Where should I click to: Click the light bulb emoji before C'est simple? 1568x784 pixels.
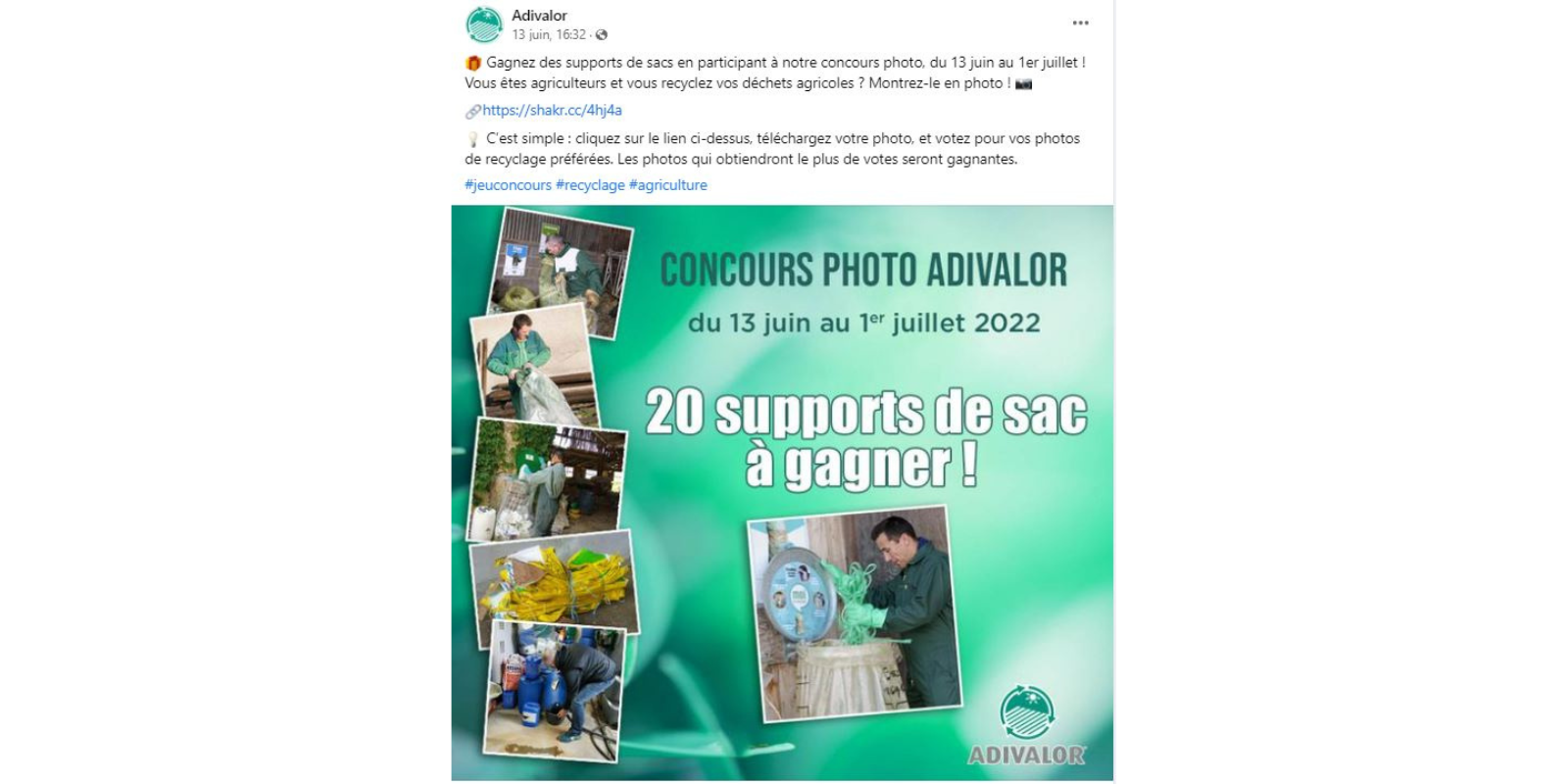point(473,139)
